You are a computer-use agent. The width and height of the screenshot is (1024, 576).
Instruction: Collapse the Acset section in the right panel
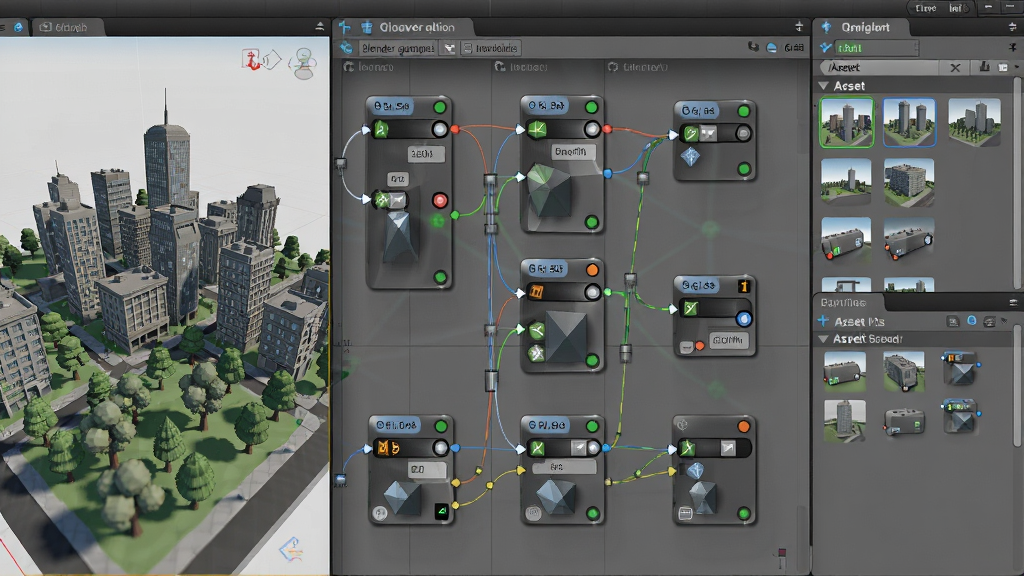tap(824, 86)
